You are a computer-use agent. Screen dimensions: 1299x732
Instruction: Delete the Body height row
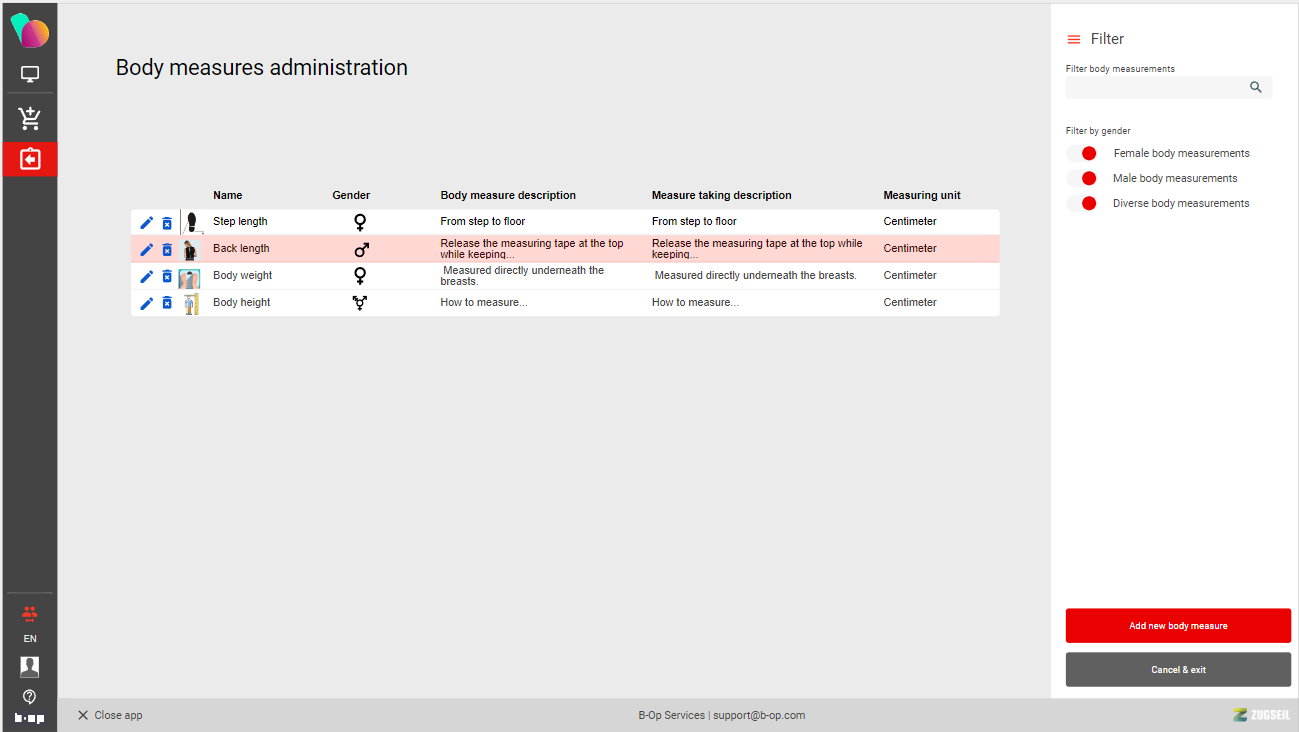click(167, 303)
